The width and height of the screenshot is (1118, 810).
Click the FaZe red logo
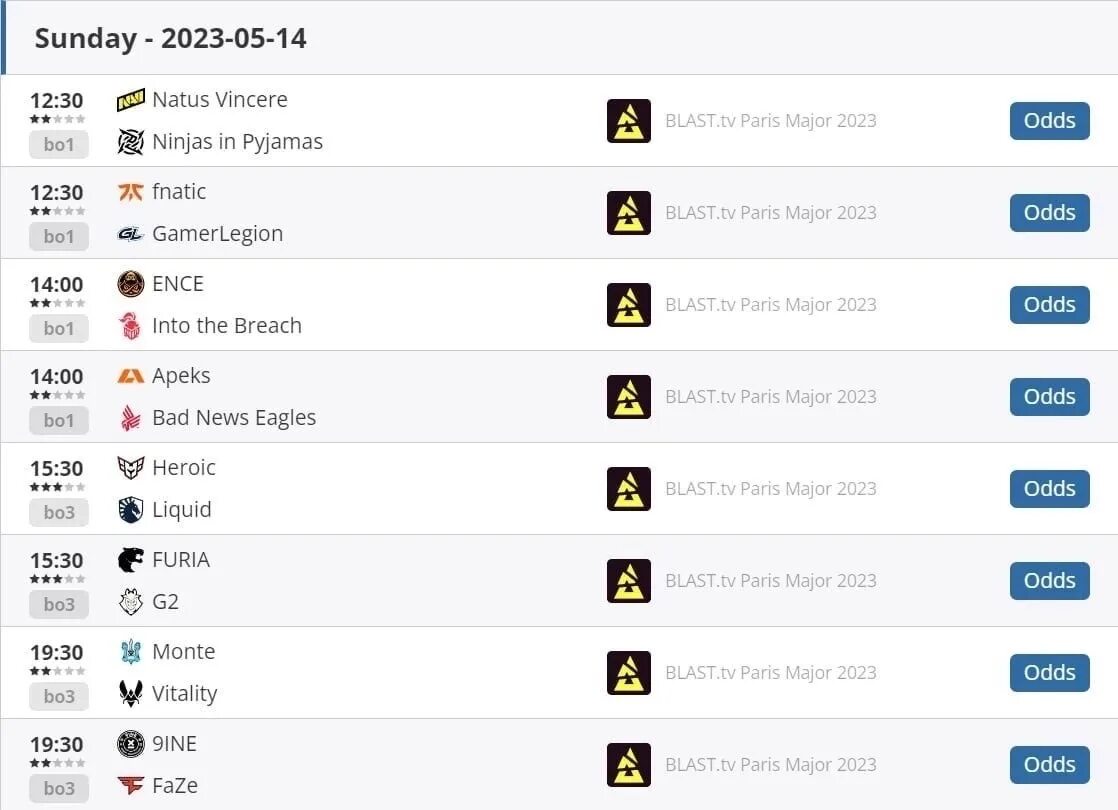pyautogui.click(x=130, y=786)
